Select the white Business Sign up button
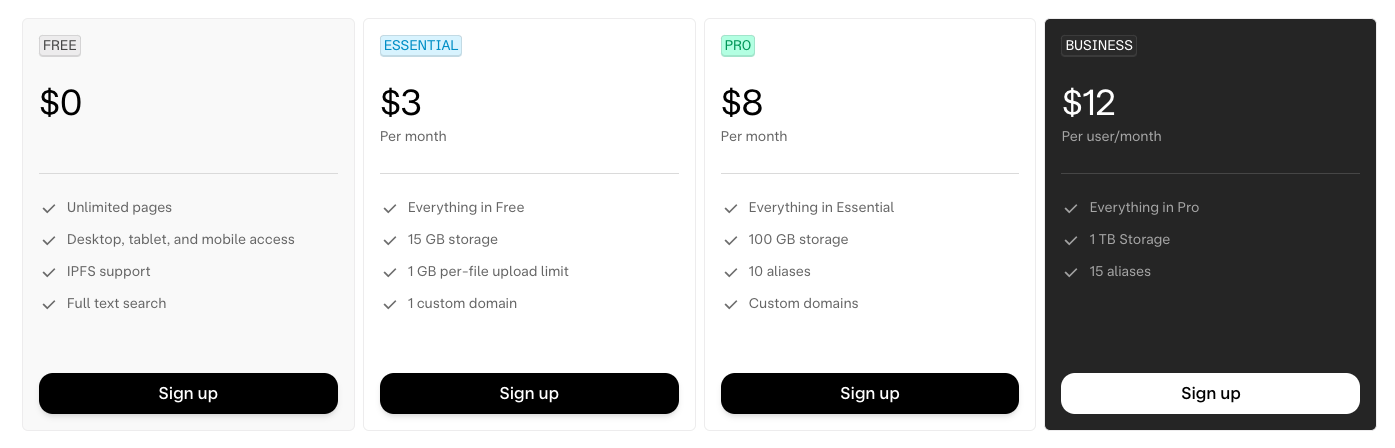This screenshot has height=448, width=1395. click(1210, 393)
